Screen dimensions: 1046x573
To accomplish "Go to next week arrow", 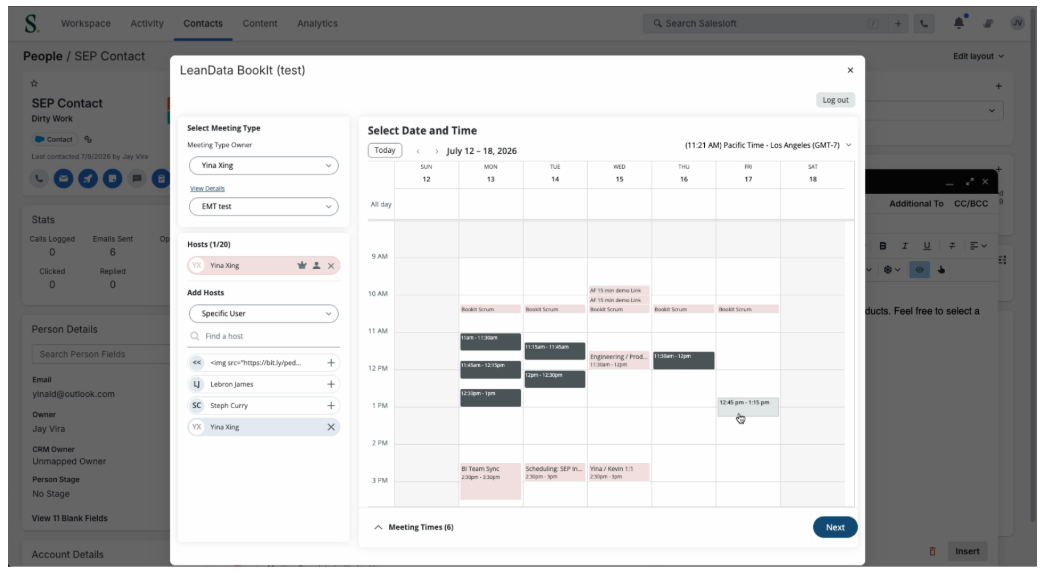I will 436,151.
